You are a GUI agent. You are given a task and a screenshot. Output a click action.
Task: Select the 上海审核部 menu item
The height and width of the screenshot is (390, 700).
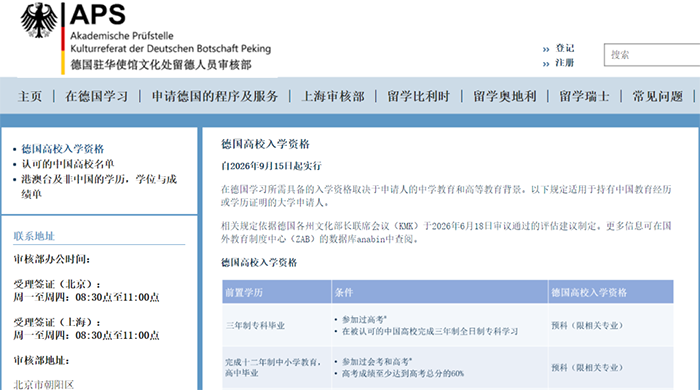pos(333,96)
